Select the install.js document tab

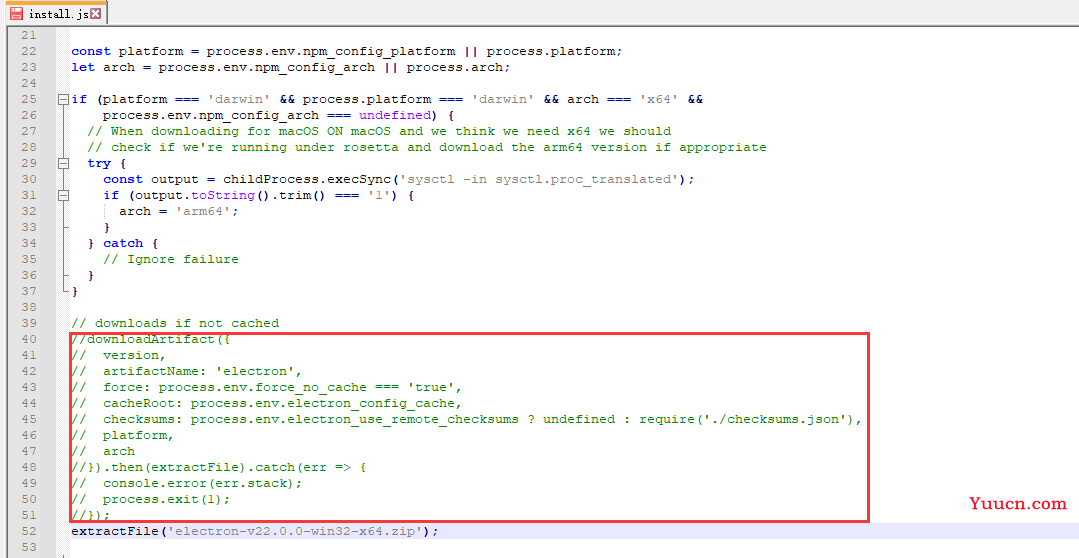[x=54, y=12]
